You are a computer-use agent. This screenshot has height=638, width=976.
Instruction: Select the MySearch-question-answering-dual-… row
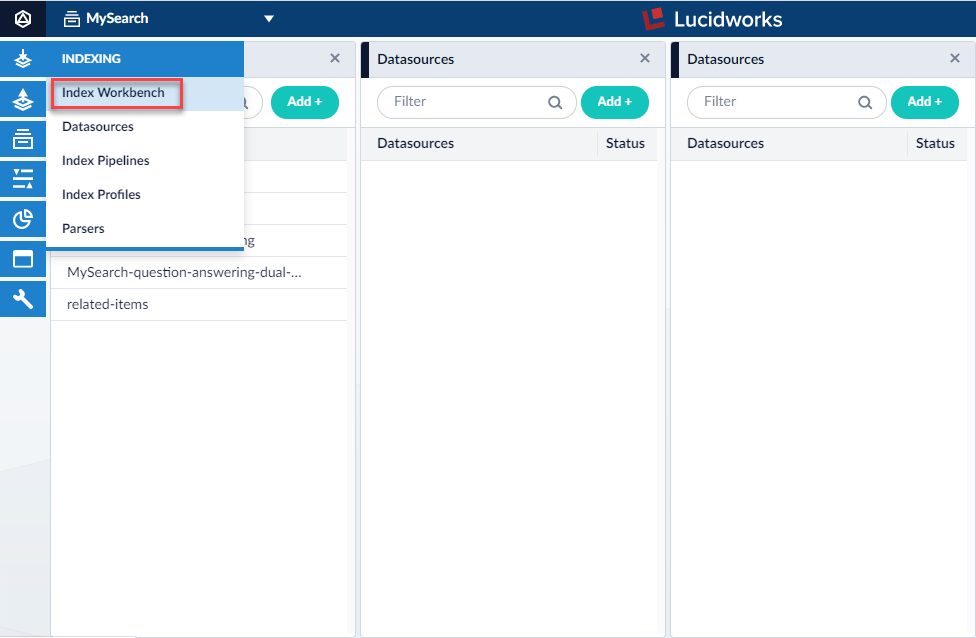199,273
